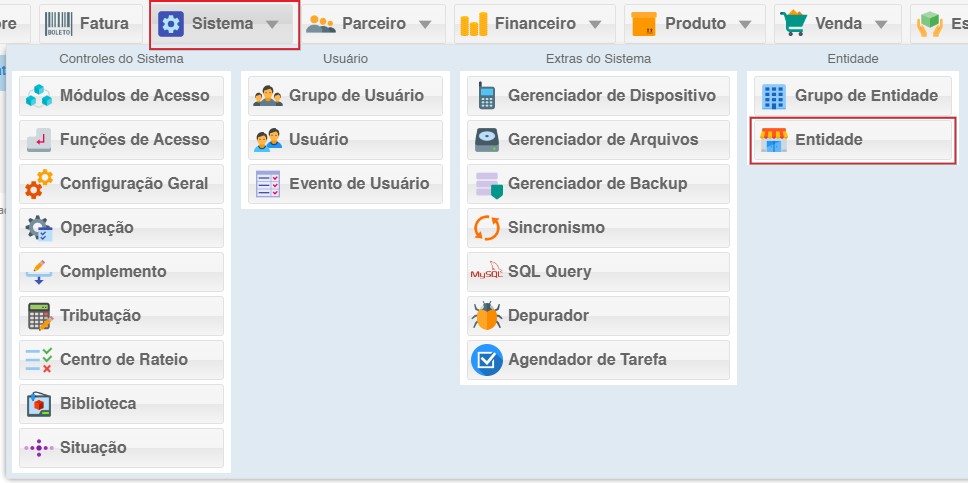968x483 pixels.
Task: Click the Módulos de Acesso cubes icon
Action: [39, 96]
